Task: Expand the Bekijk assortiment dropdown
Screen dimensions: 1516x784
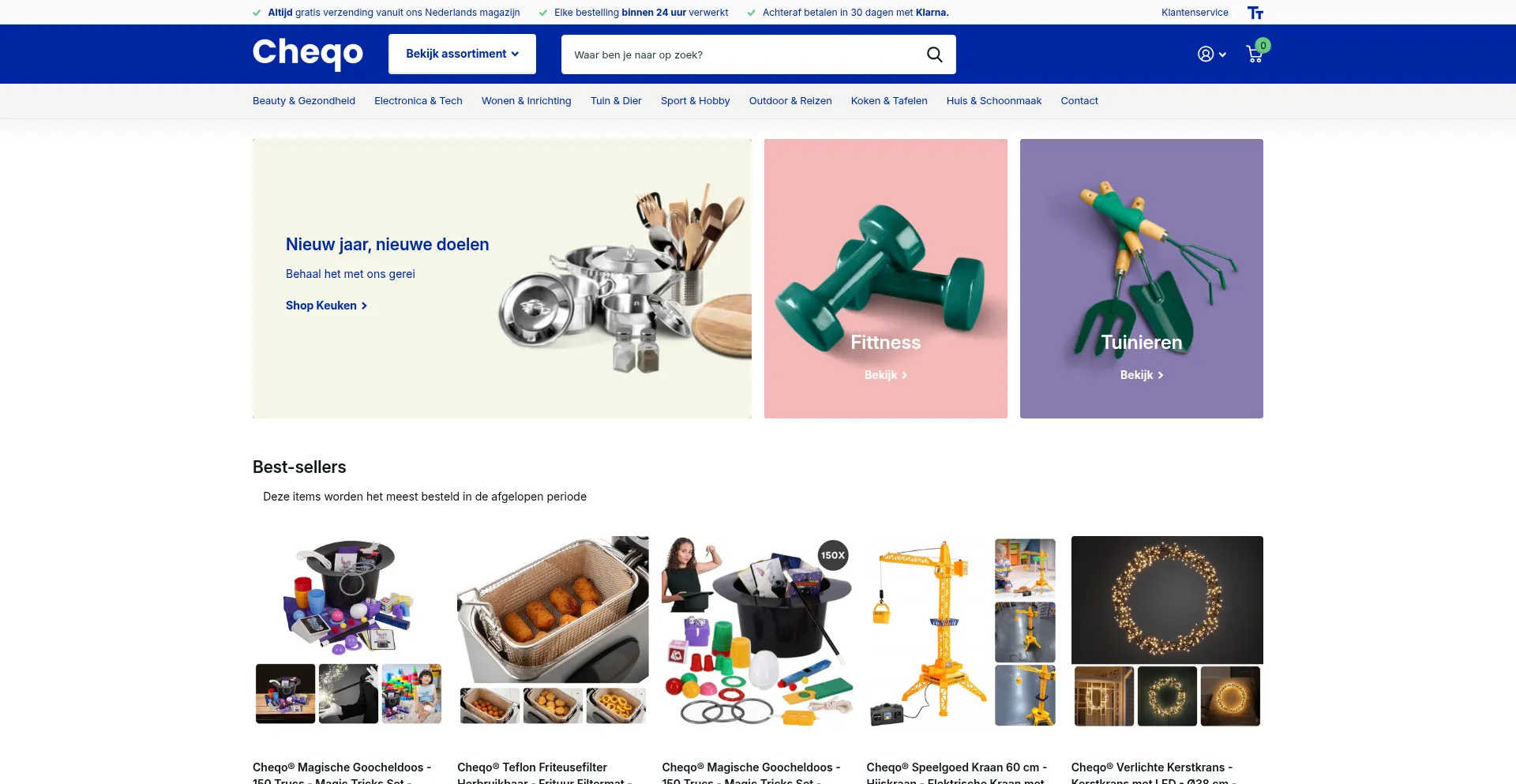Action: pyautogui.click(x=462, y=54)
